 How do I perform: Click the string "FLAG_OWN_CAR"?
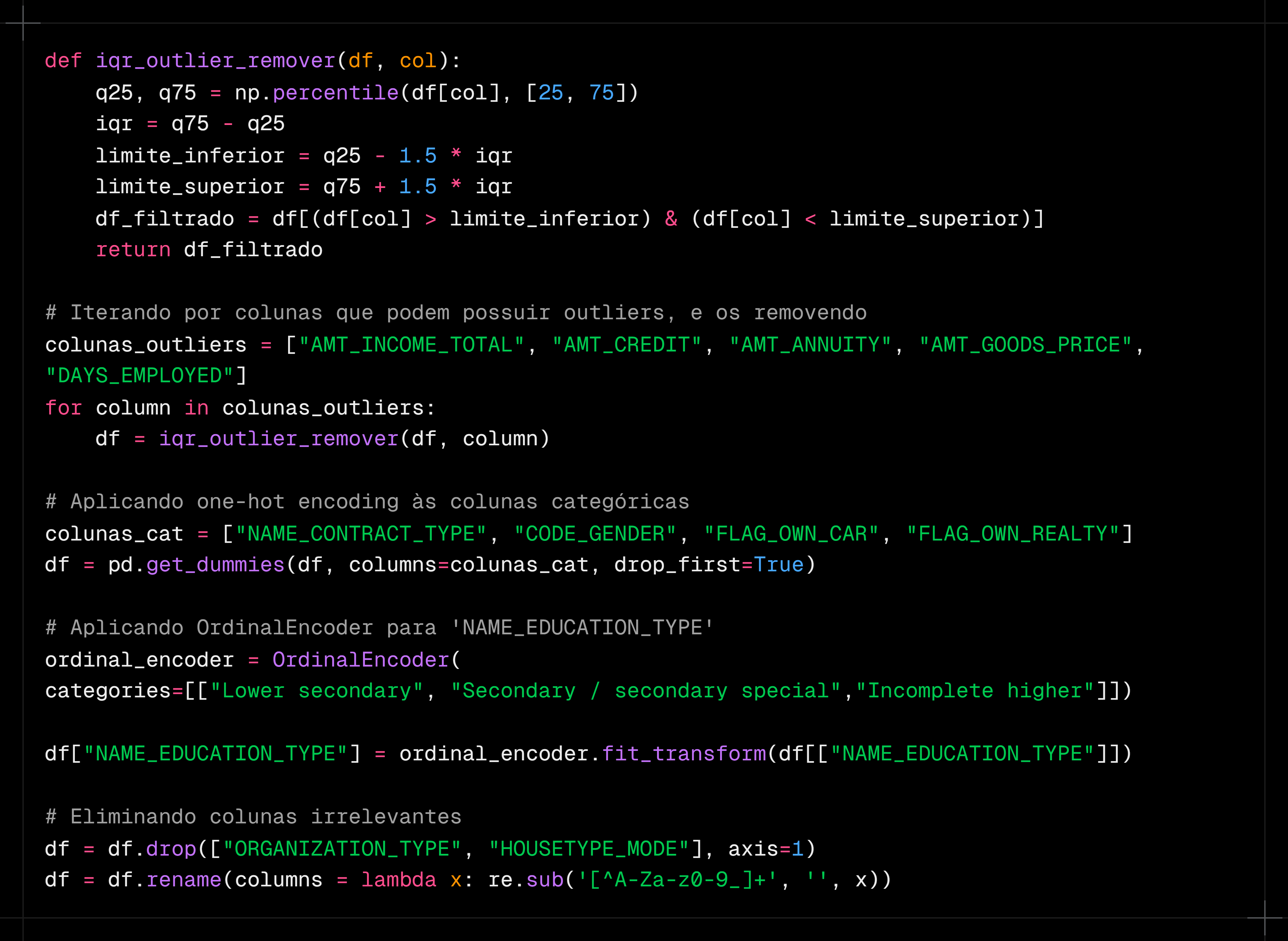(791, 534)
